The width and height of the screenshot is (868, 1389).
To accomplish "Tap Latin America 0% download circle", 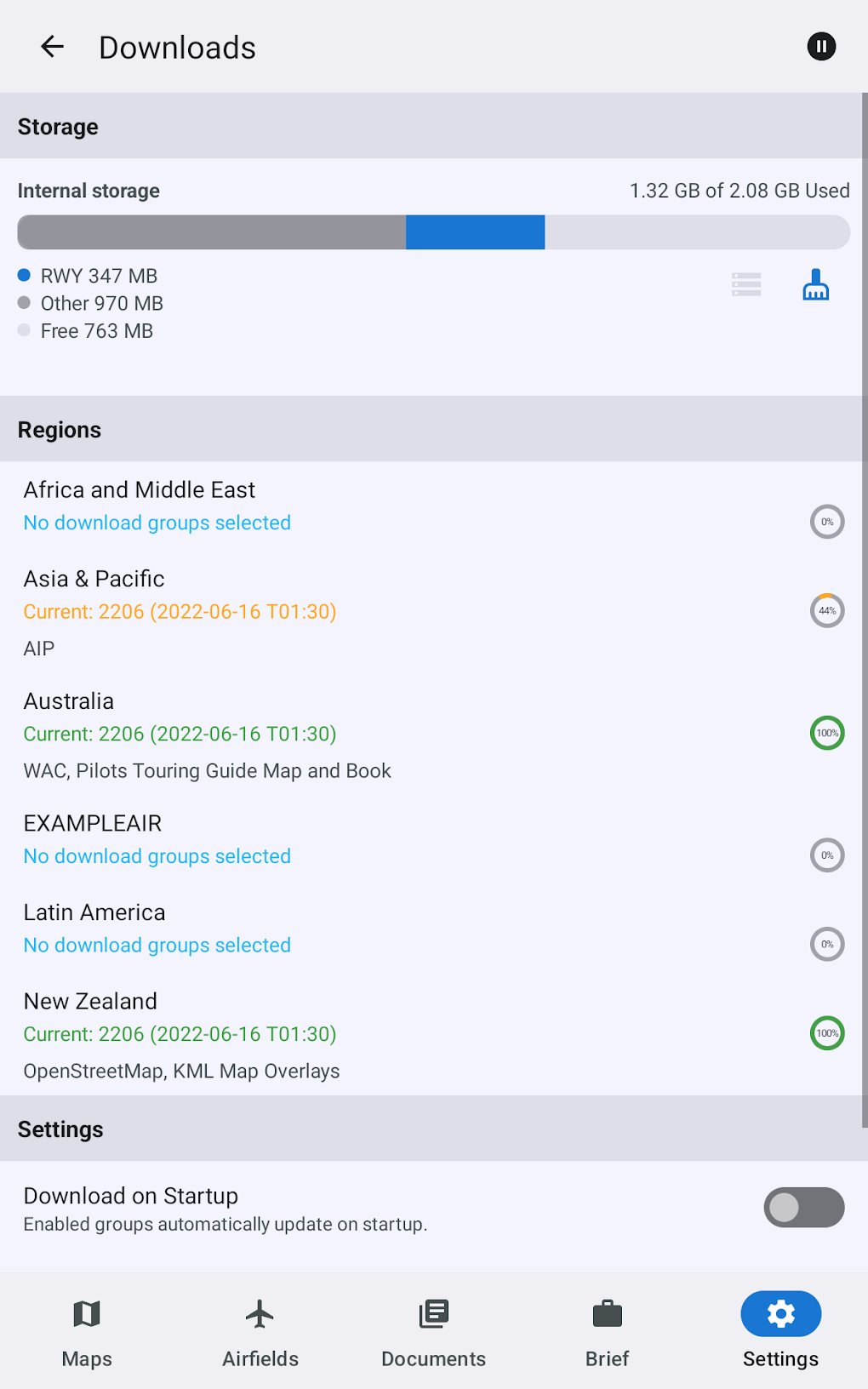I will [x=826, y=944].
